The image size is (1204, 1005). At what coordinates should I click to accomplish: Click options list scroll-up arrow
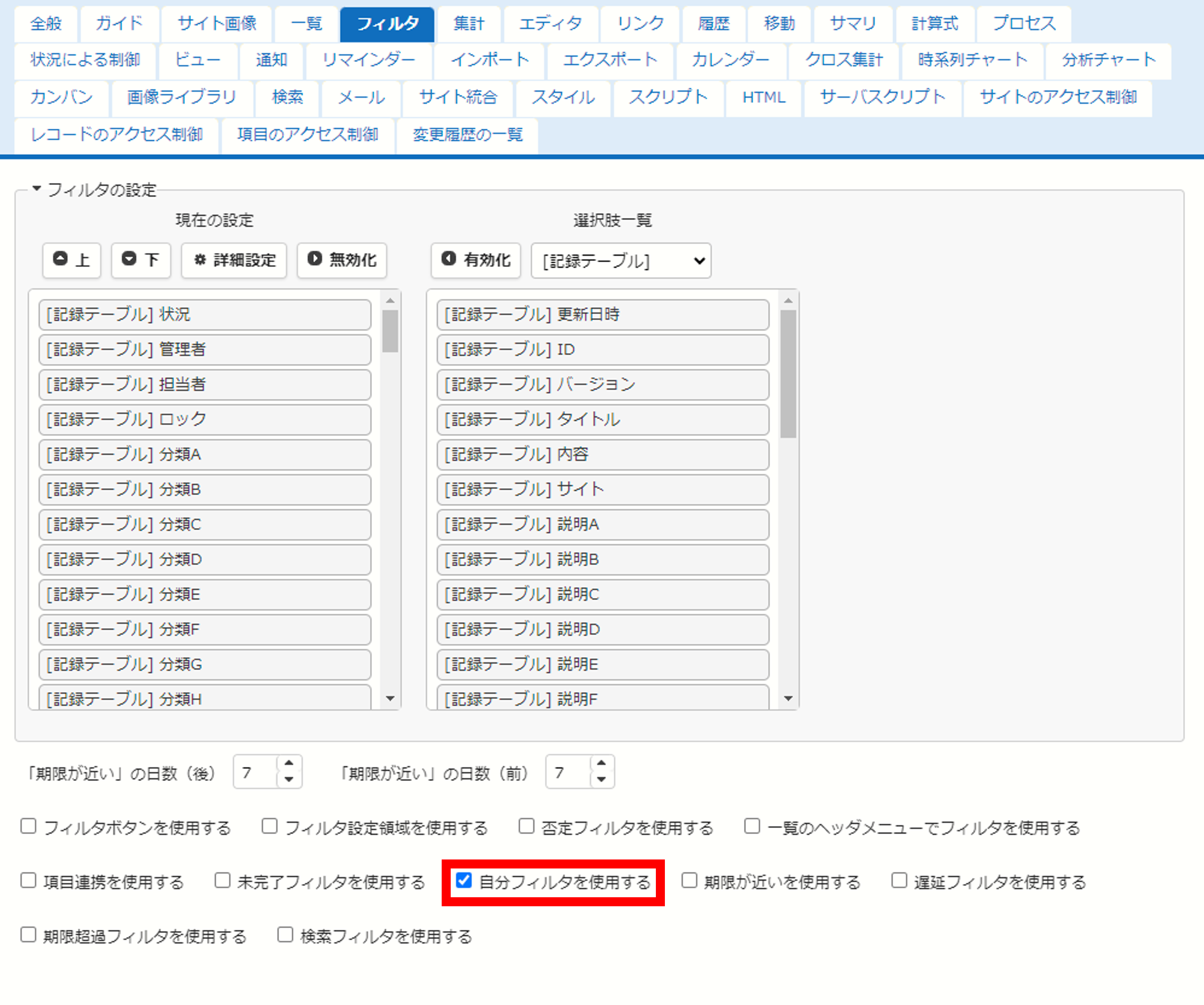click(789, 301)
